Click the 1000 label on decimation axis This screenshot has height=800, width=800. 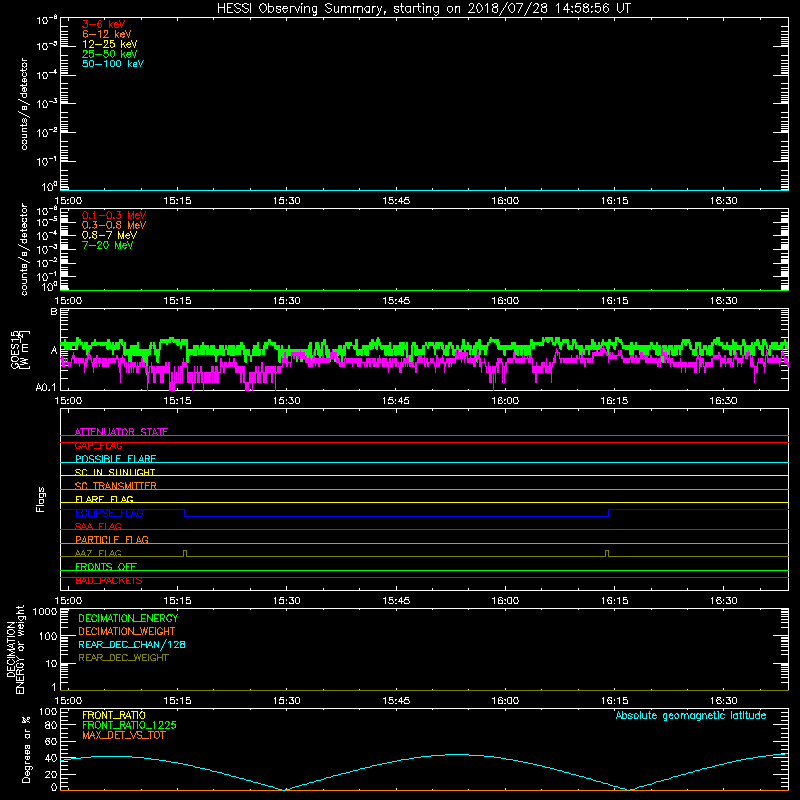point(45,612)
